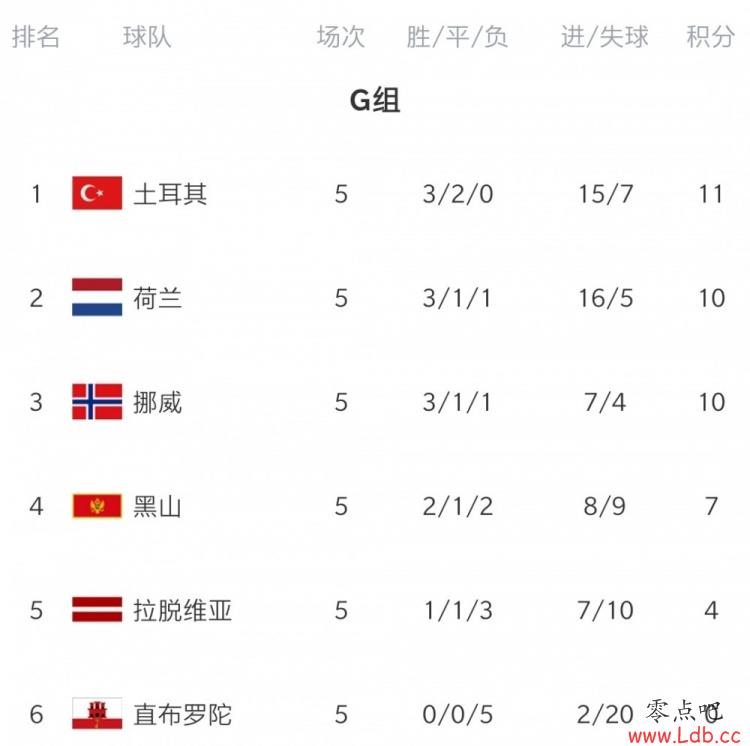Select the 挪威 team name
The width and height of the screenshot is (750, 746).
158,402
